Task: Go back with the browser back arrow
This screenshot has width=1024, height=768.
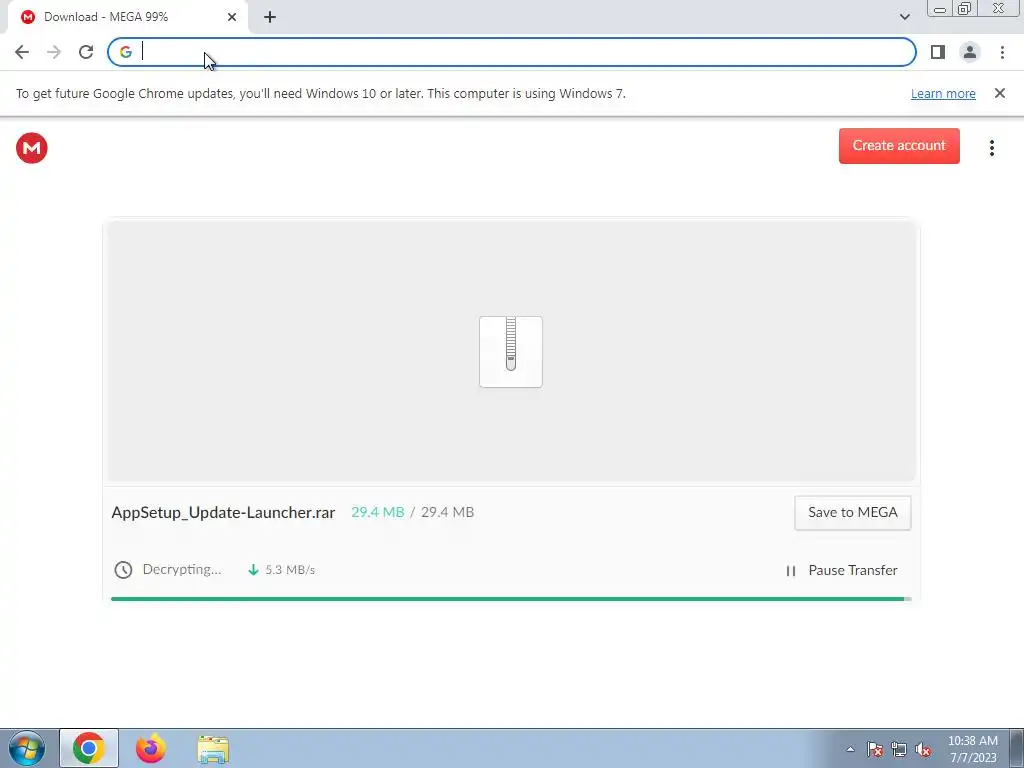Action: 22,52
